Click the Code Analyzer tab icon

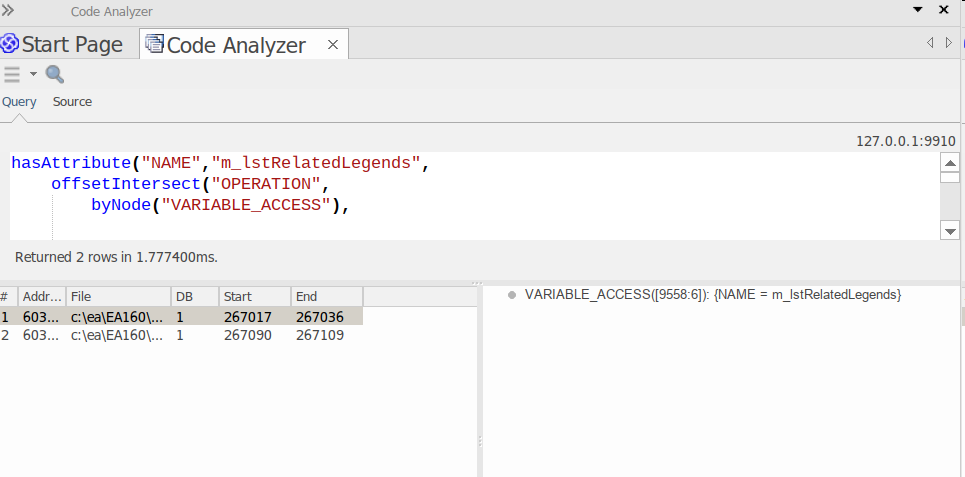pos(154,44)
